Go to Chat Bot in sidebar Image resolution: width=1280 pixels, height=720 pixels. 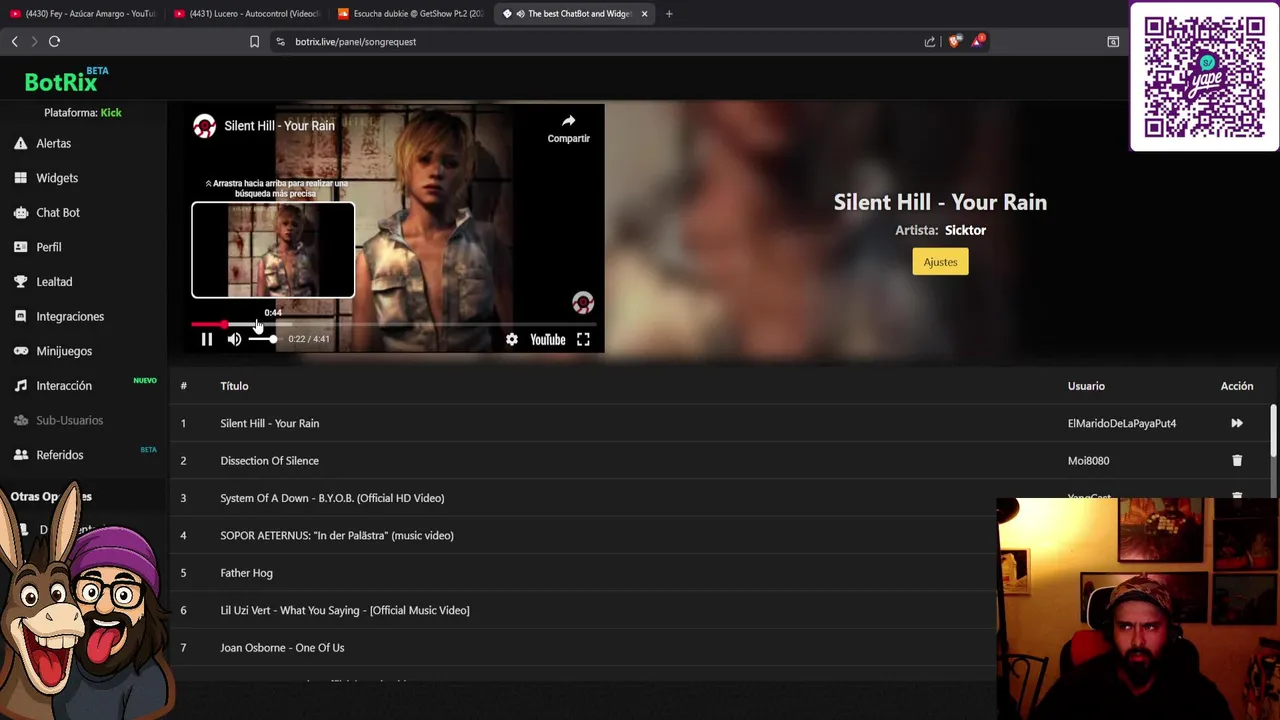click(x=58, y=212)
